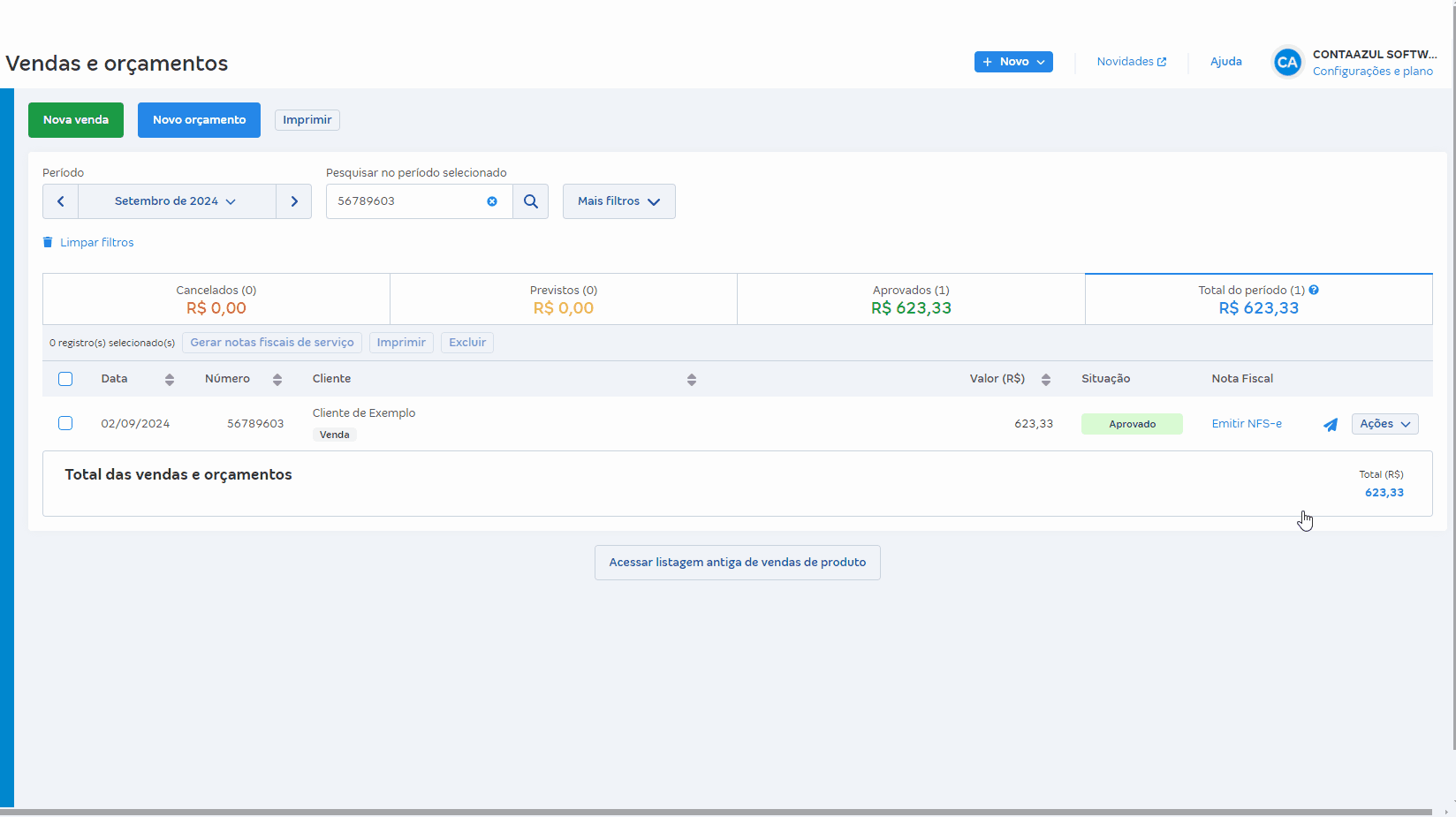Open the Novo dropdown button
Viewport: 1456px width, 817px height.
(x=1013, y=62)
